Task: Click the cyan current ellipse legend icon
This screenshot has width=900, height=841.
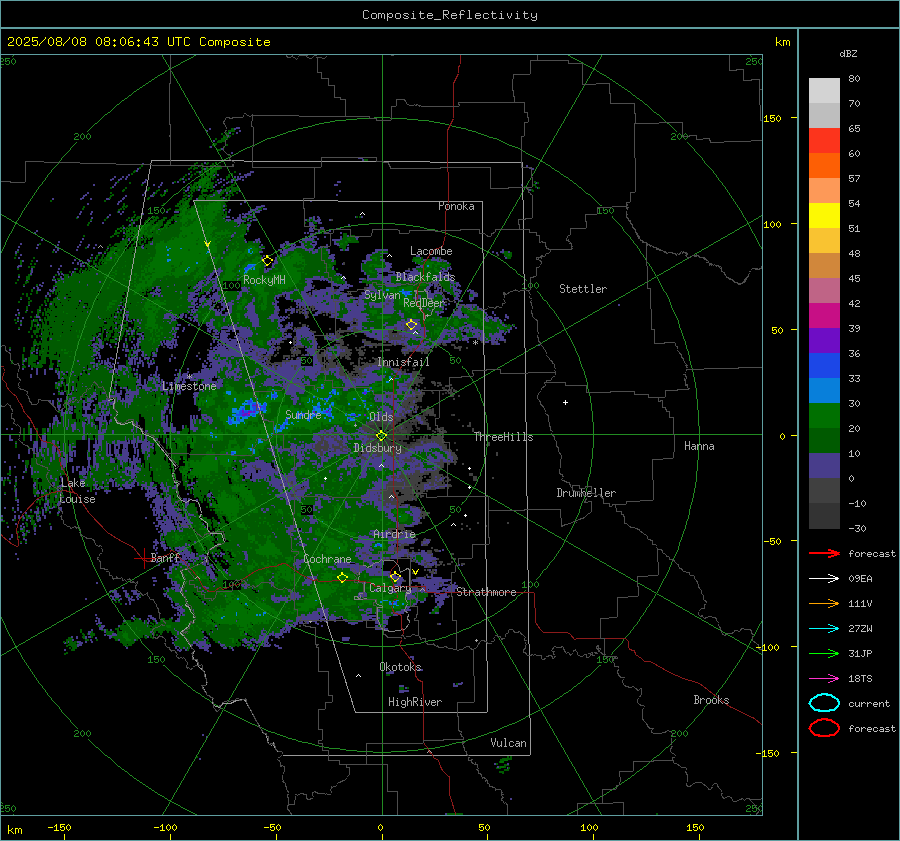Action: pyautogui.click(x=824, y=703)
